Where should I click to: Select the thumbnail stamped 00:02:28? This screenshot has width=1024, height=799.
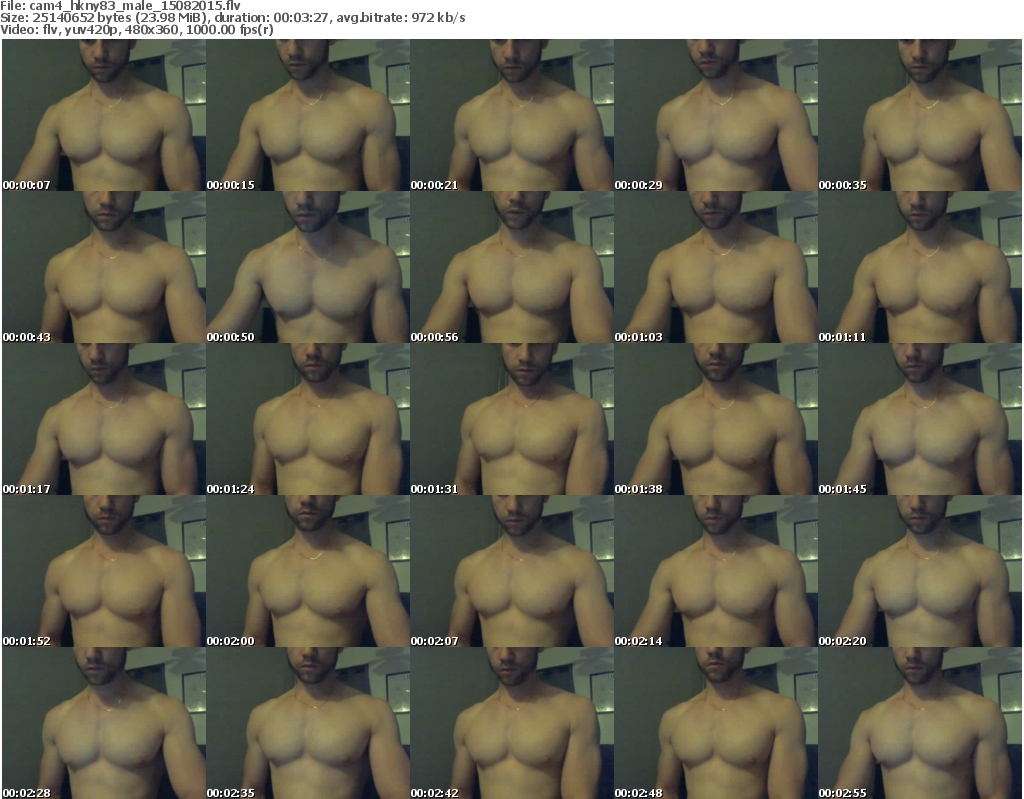104,723
